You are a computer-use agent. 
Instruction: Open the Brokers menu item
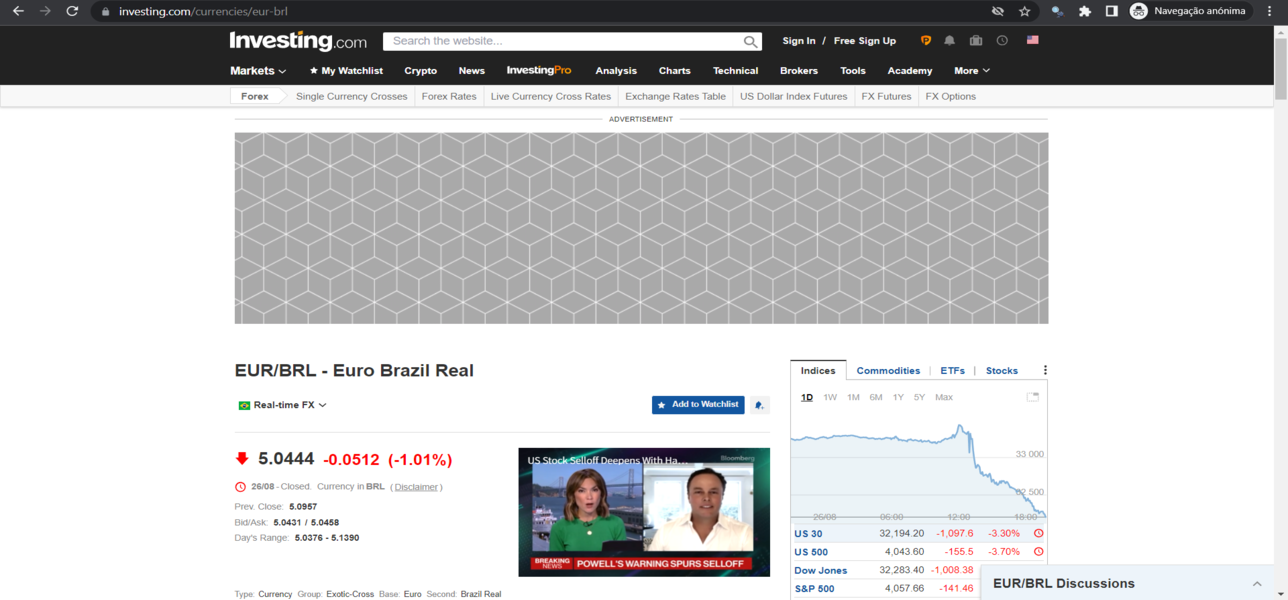pos(799,71)
